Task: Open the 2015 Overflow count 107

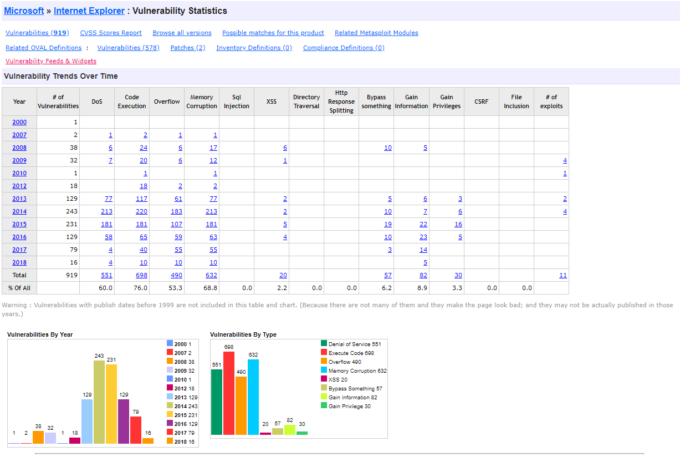Action: click(176, 224)
